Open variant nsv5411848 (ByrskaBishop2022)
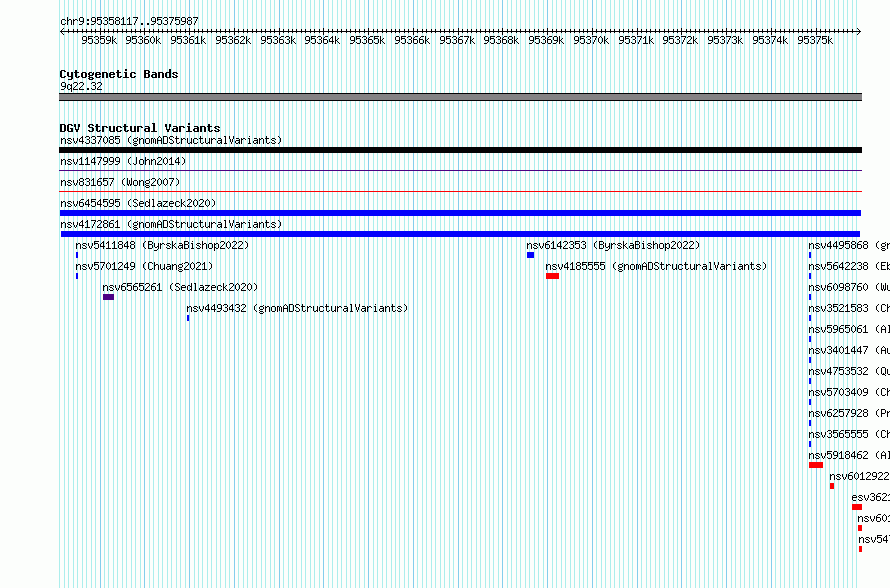 [162, 245]
